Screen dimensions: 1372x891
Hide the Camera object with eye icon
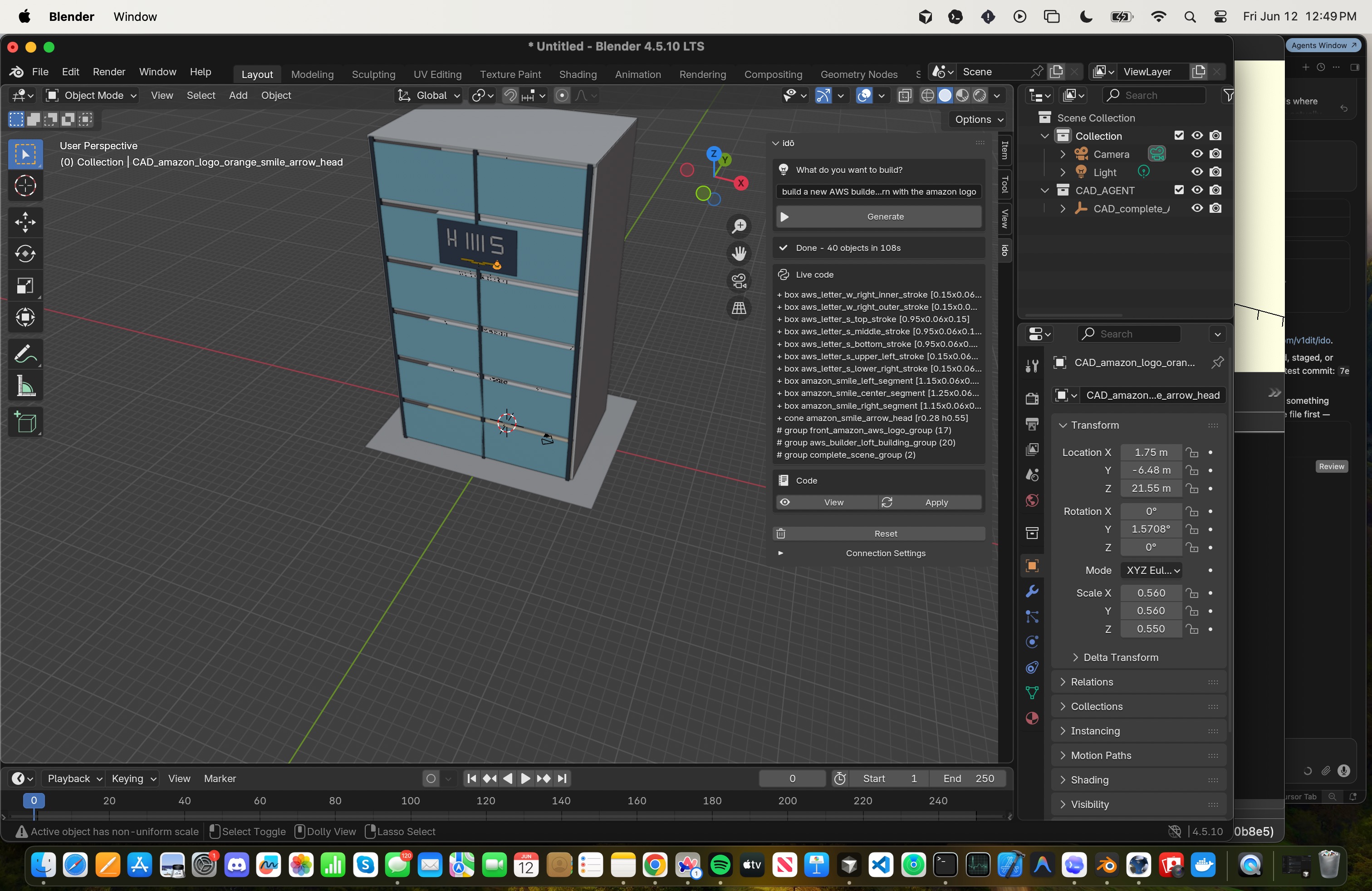[x=1197, y=154]
